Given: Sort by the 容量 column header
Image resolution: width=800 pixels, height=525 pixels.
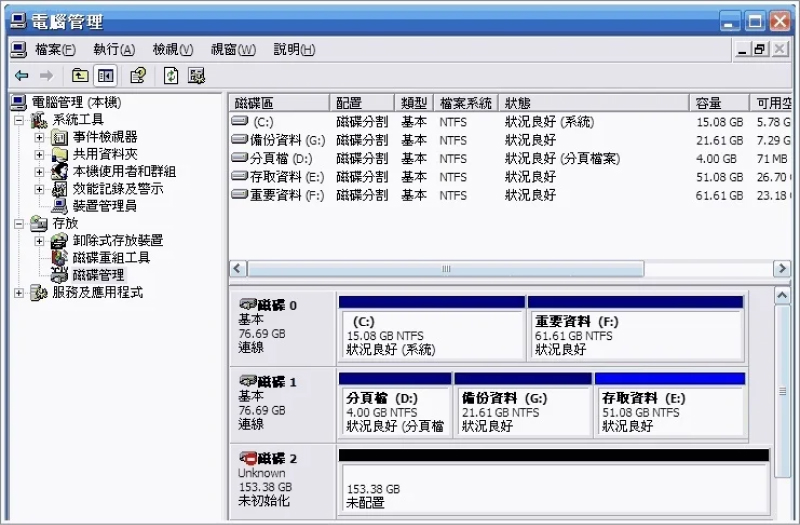Looking at the screenshot, I should pyautogui.click(x=719, y=103).
